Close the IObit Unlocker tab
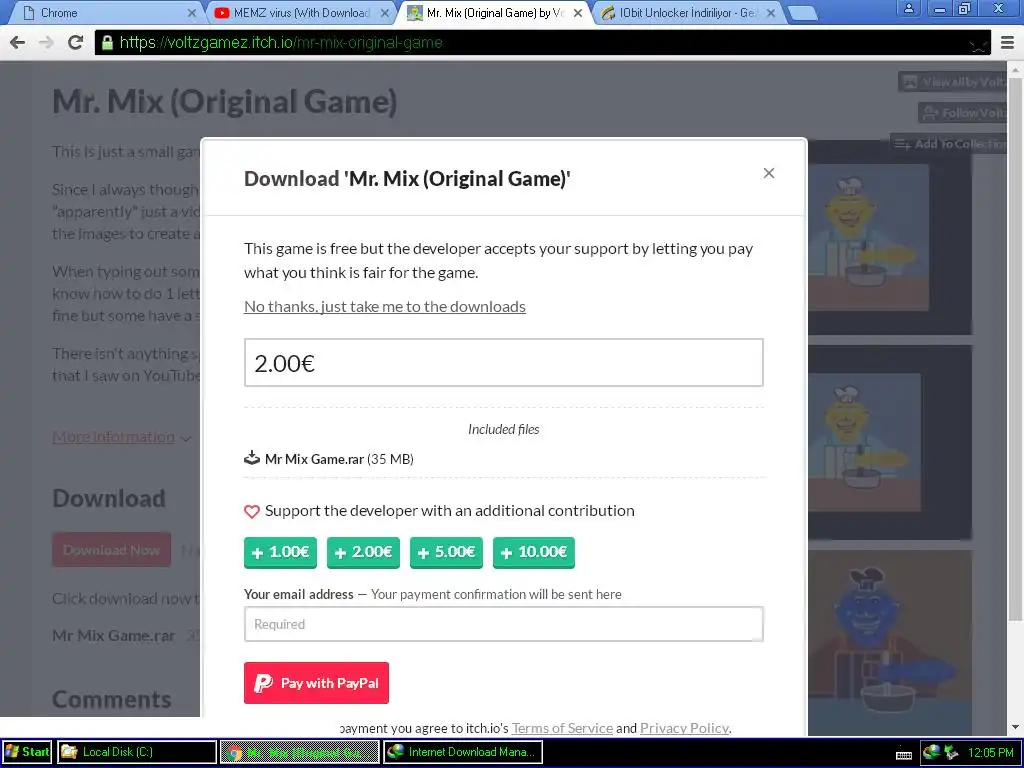 click(771, 12)
